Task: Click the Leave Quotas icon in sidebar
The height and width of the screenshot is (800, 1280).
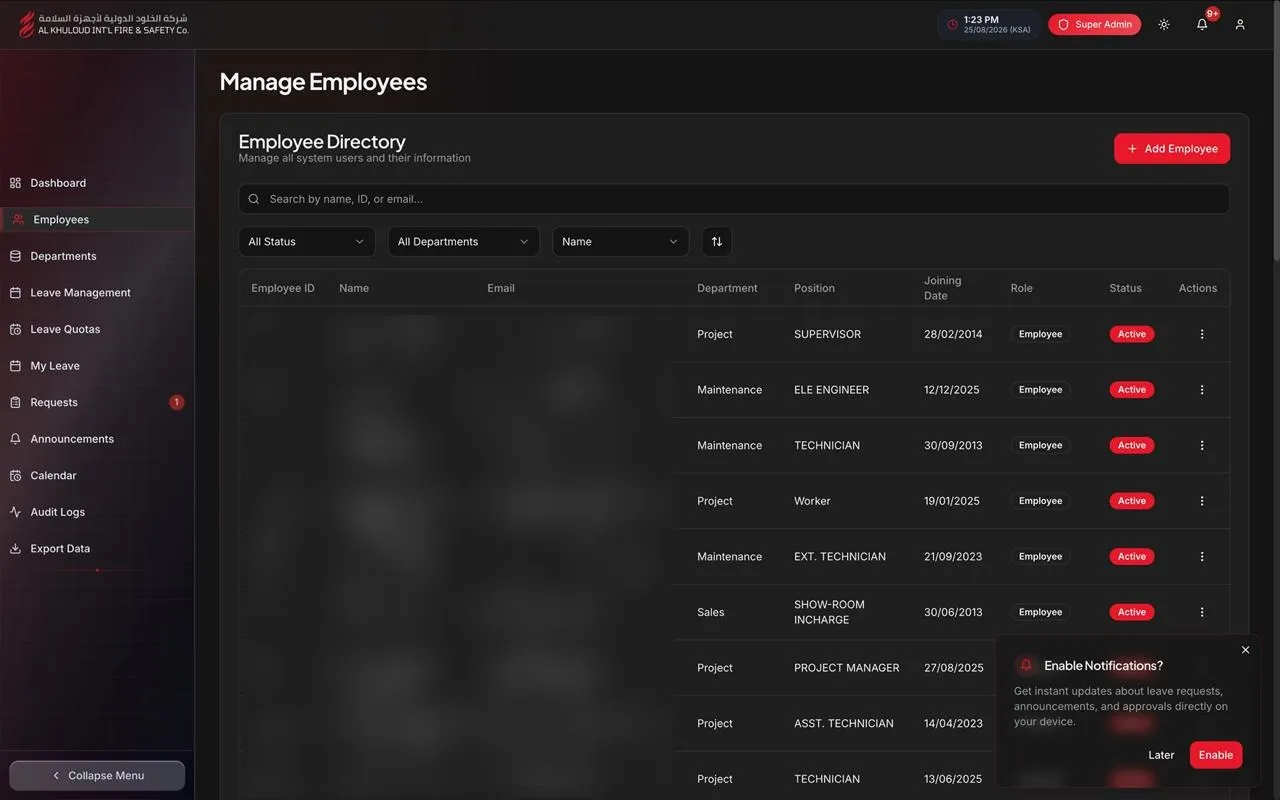Action: point(15,329)
